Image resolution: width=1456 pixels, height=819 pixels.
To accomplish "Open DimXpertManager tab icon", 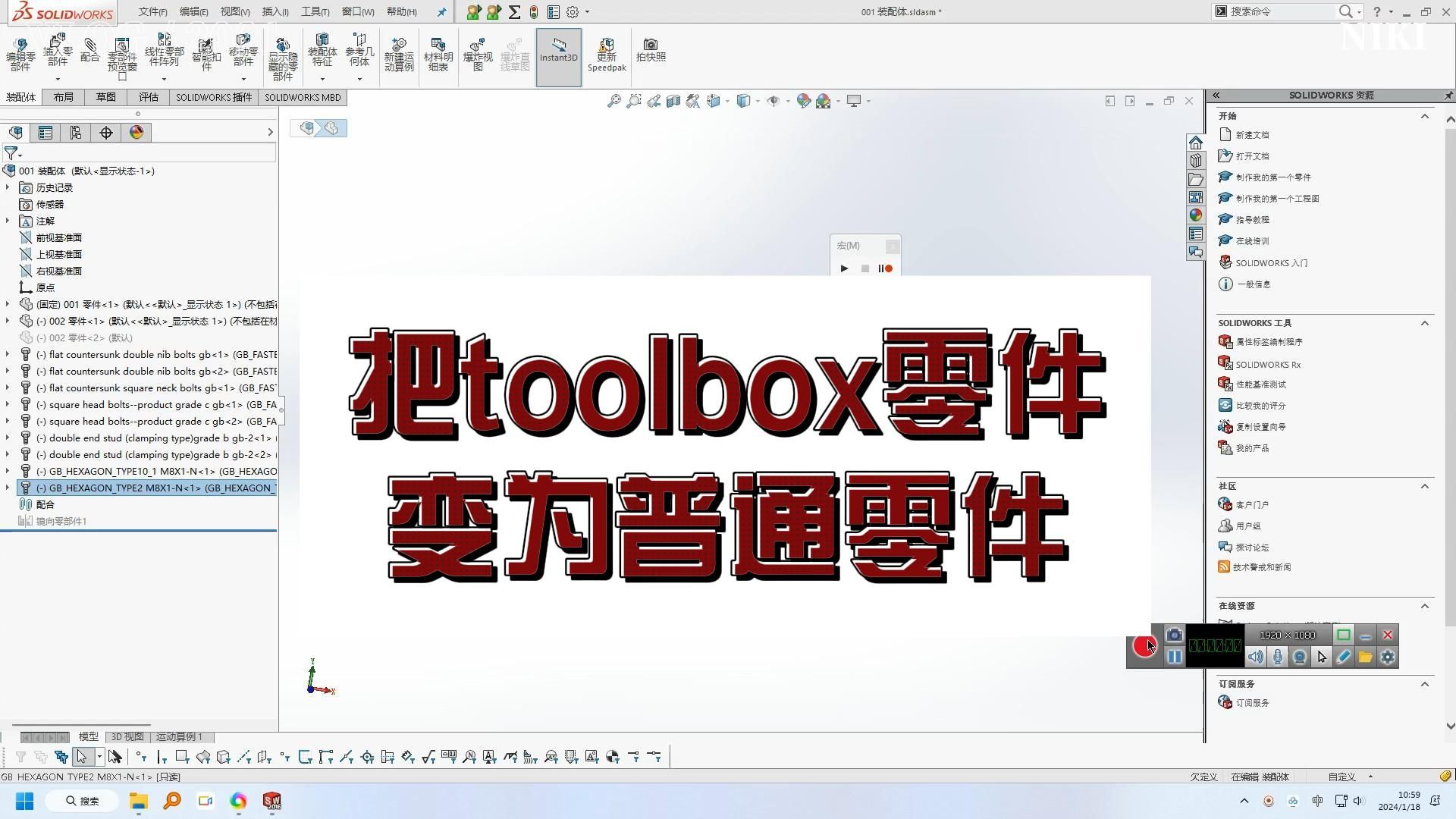I will 106,133.
